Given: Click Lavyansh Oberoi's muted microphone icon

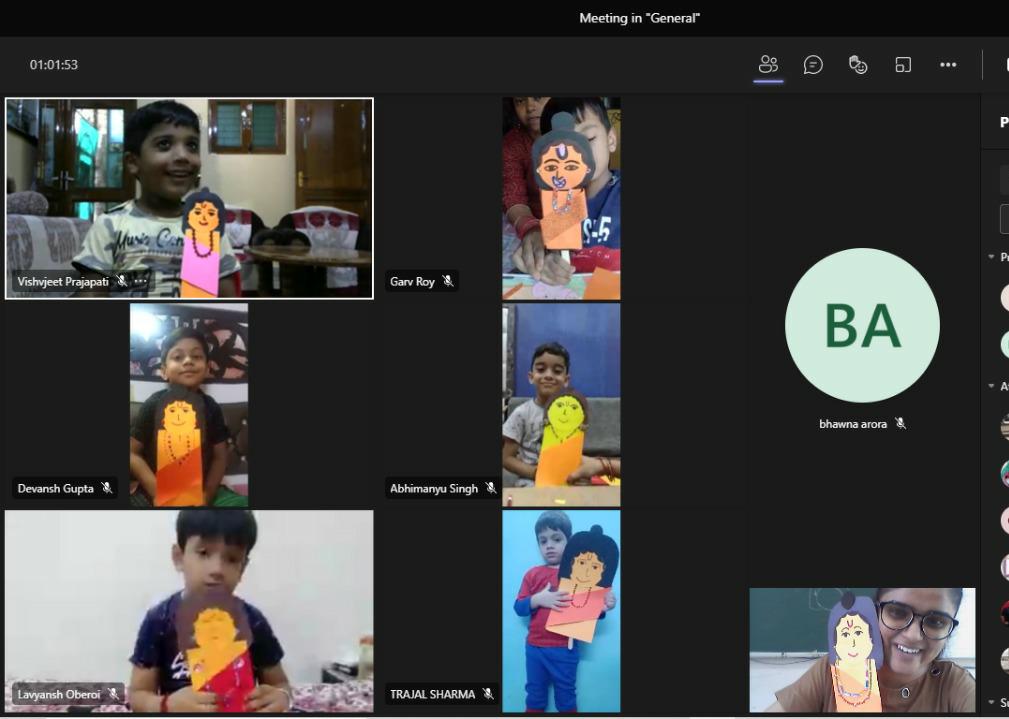Looking at the screenshot, I should [x=113, y=694].
